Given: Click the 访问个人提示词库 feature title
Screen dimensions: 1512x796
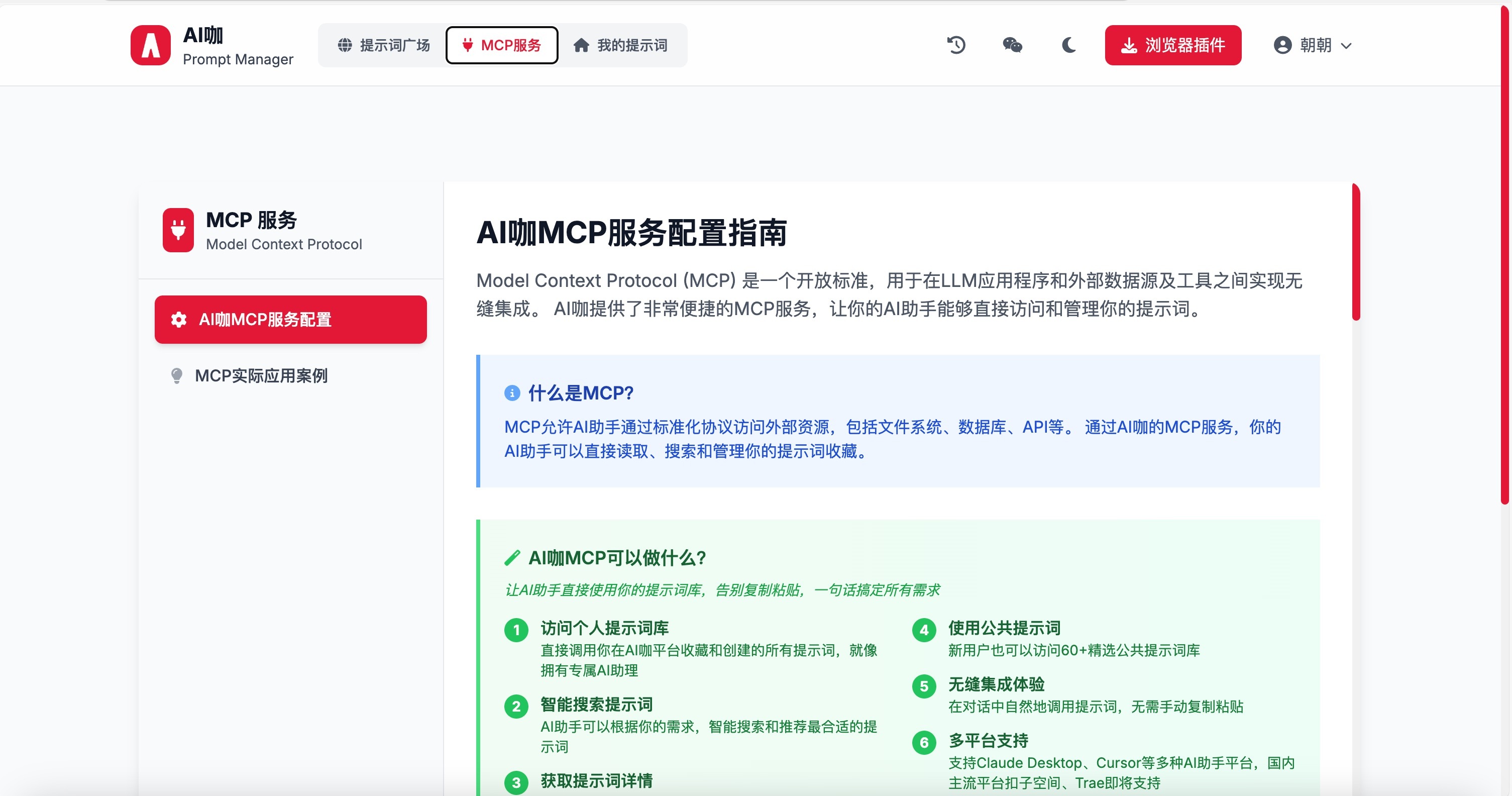Looking at the screenshot, I should coord(605,628).
